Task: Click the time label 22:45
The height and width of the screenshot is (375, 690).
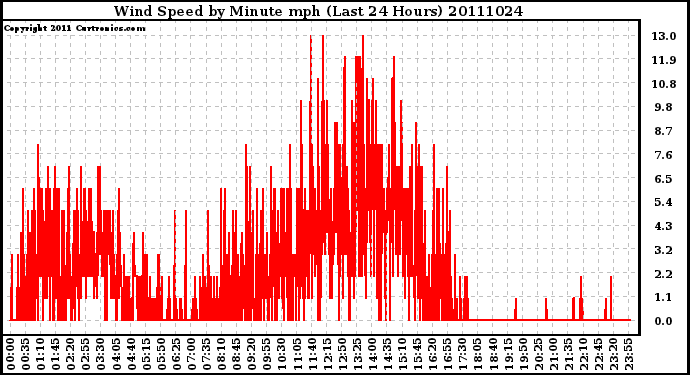Action: (598, 355)
